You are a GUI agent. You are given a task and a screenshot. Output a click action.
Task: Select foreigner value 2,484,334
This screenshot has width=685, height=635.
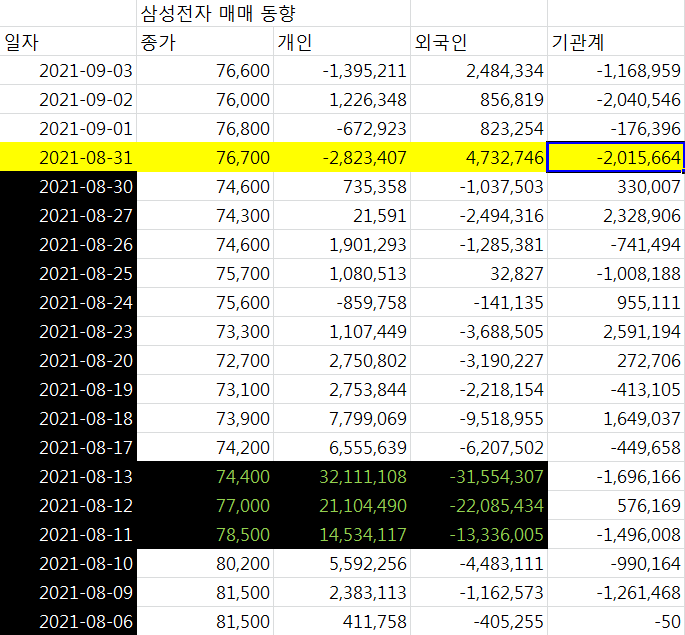click(x=479, y=70)
